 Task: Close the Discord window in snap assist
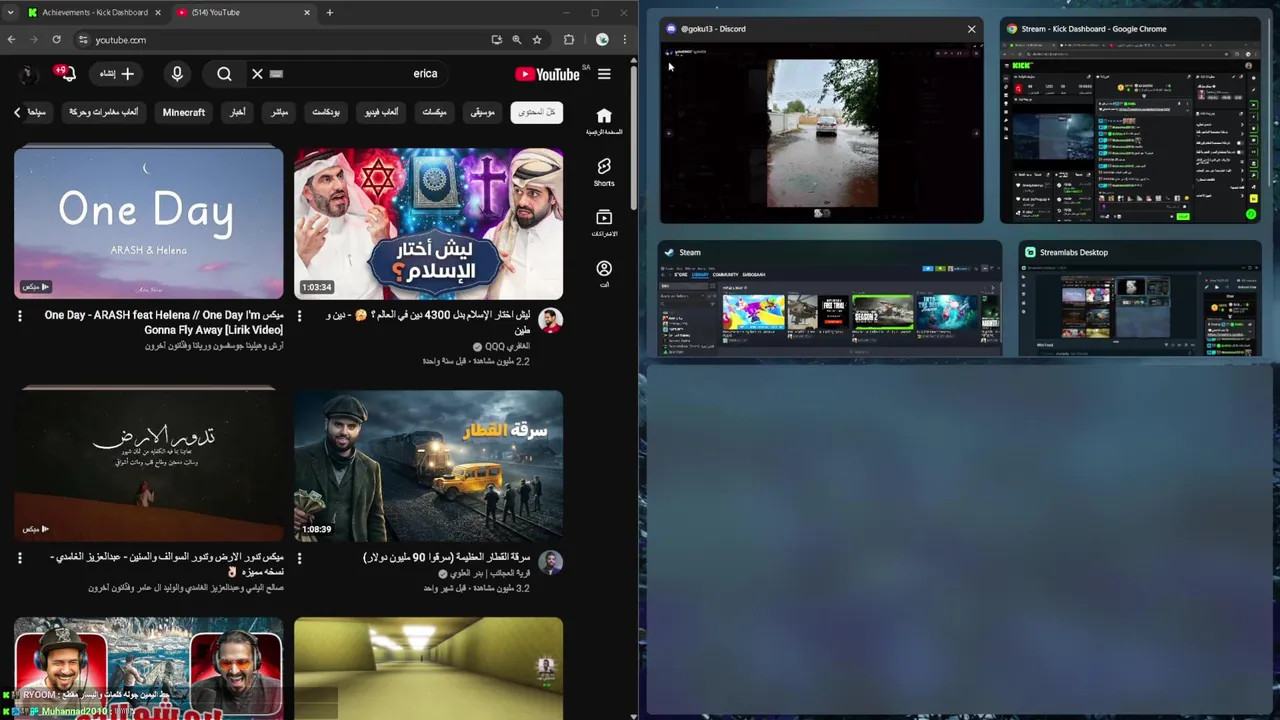[971, 29]
